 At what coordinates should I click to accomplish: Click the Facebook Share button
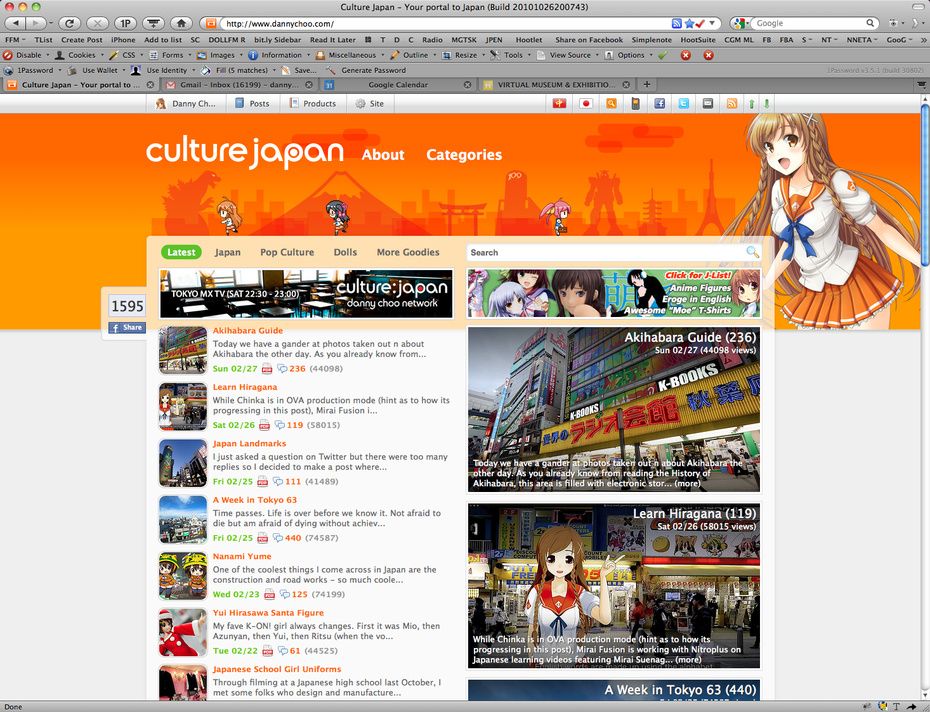click(127, 327)
